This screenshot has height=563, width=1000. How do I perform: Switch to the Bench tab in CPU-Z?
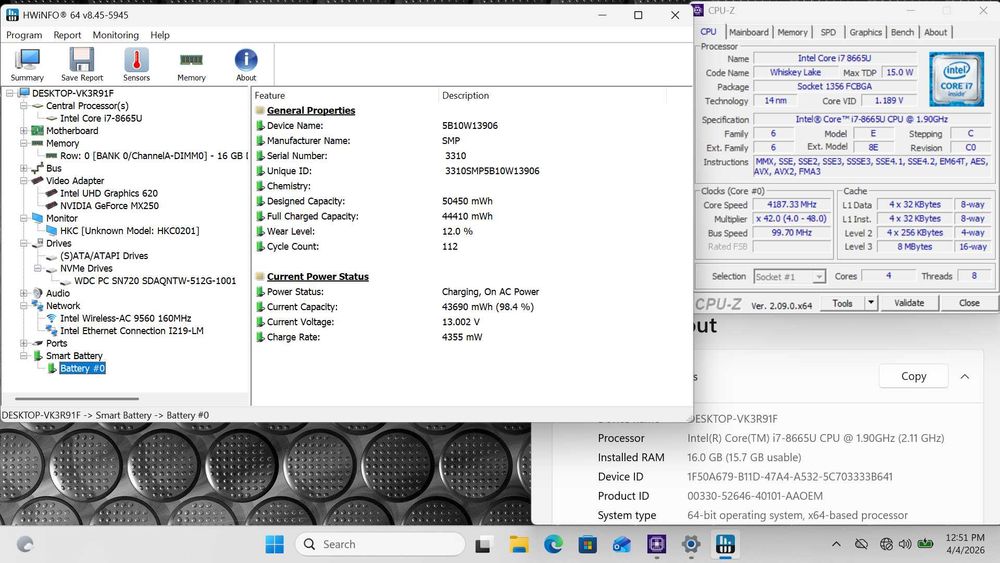[x=902, y=32]
